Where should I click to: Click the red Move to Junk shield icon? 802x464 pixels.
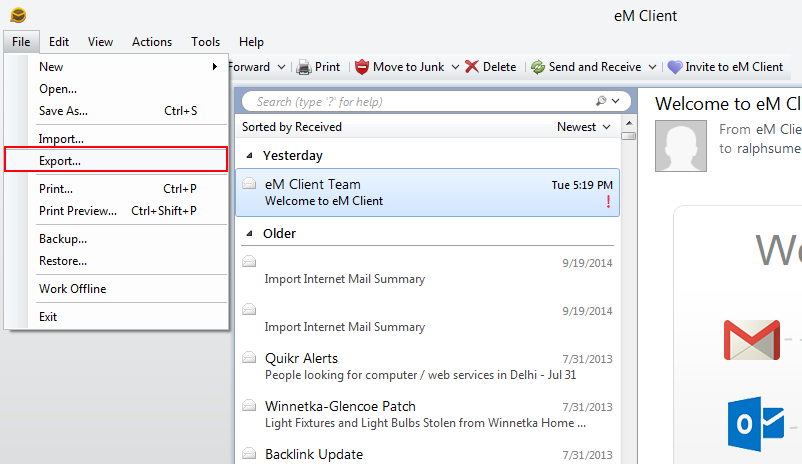tap(362, 67)
